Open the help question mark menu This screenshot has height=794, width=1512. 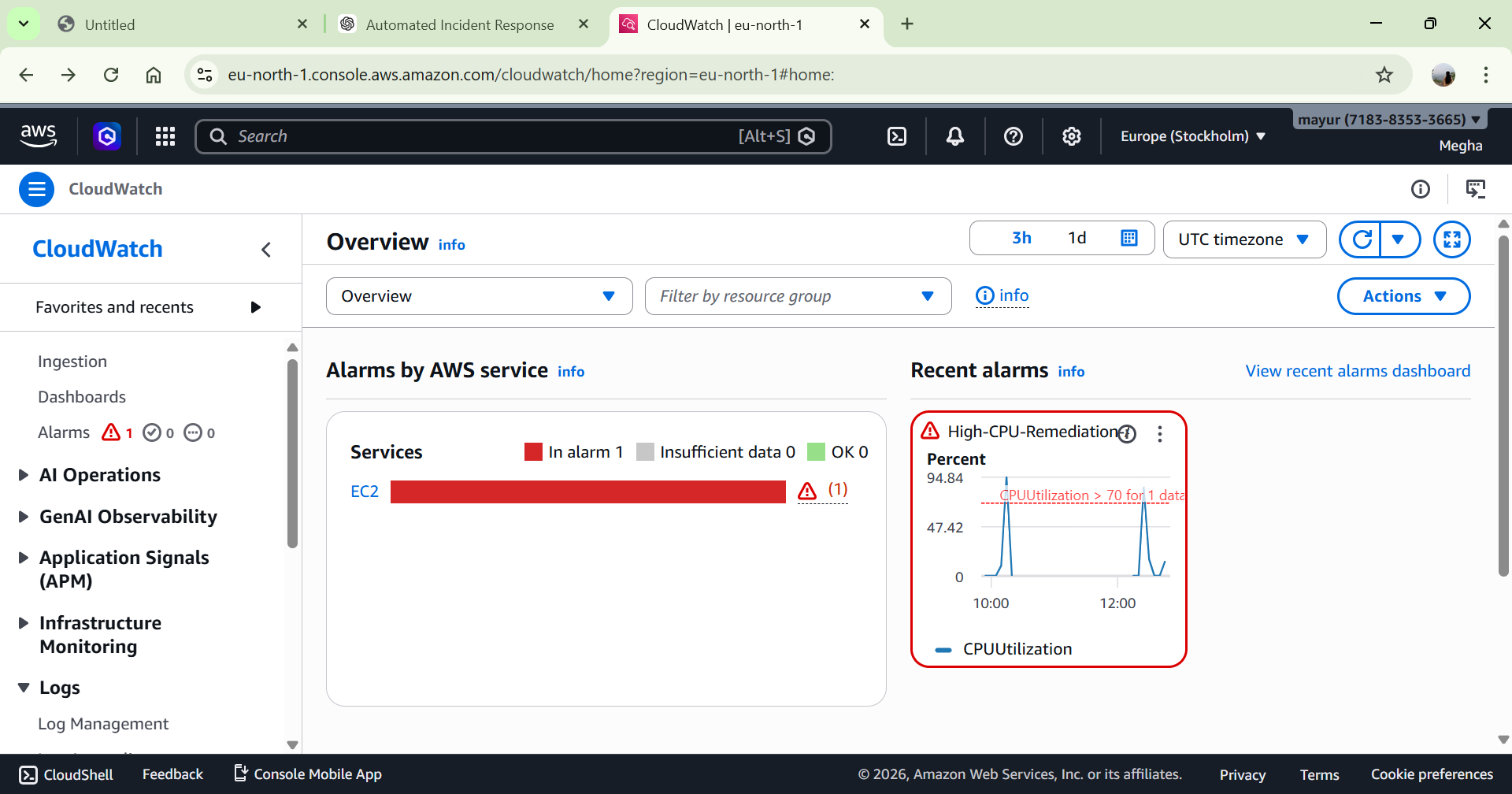click(1014, 136)
